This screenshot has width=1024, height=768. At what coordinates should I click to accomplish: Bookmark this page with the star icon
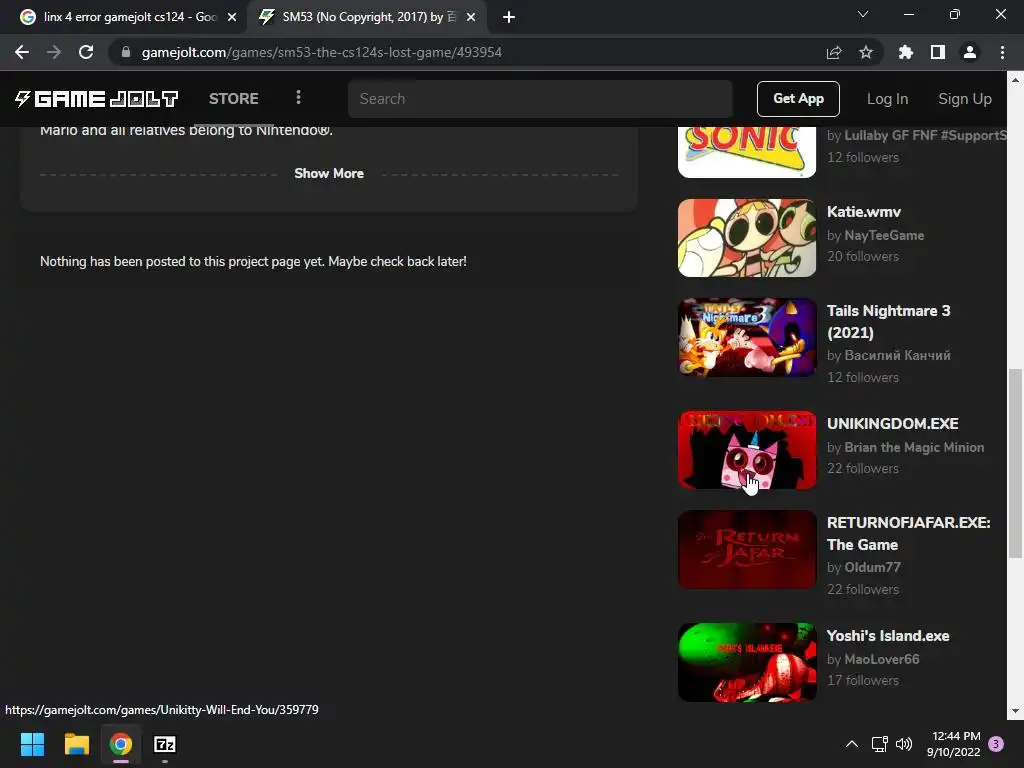[x=866, y=52]
